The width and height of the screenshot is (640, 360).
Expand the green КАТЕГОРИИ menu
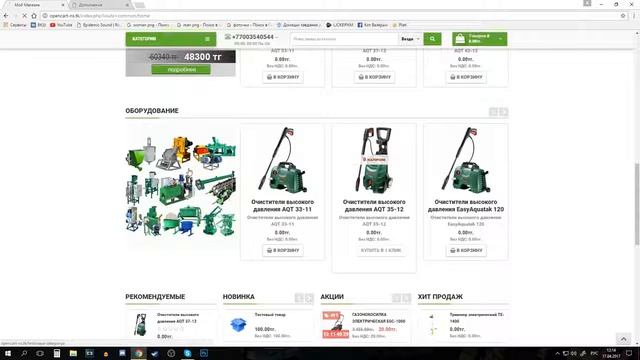point(171,39)
